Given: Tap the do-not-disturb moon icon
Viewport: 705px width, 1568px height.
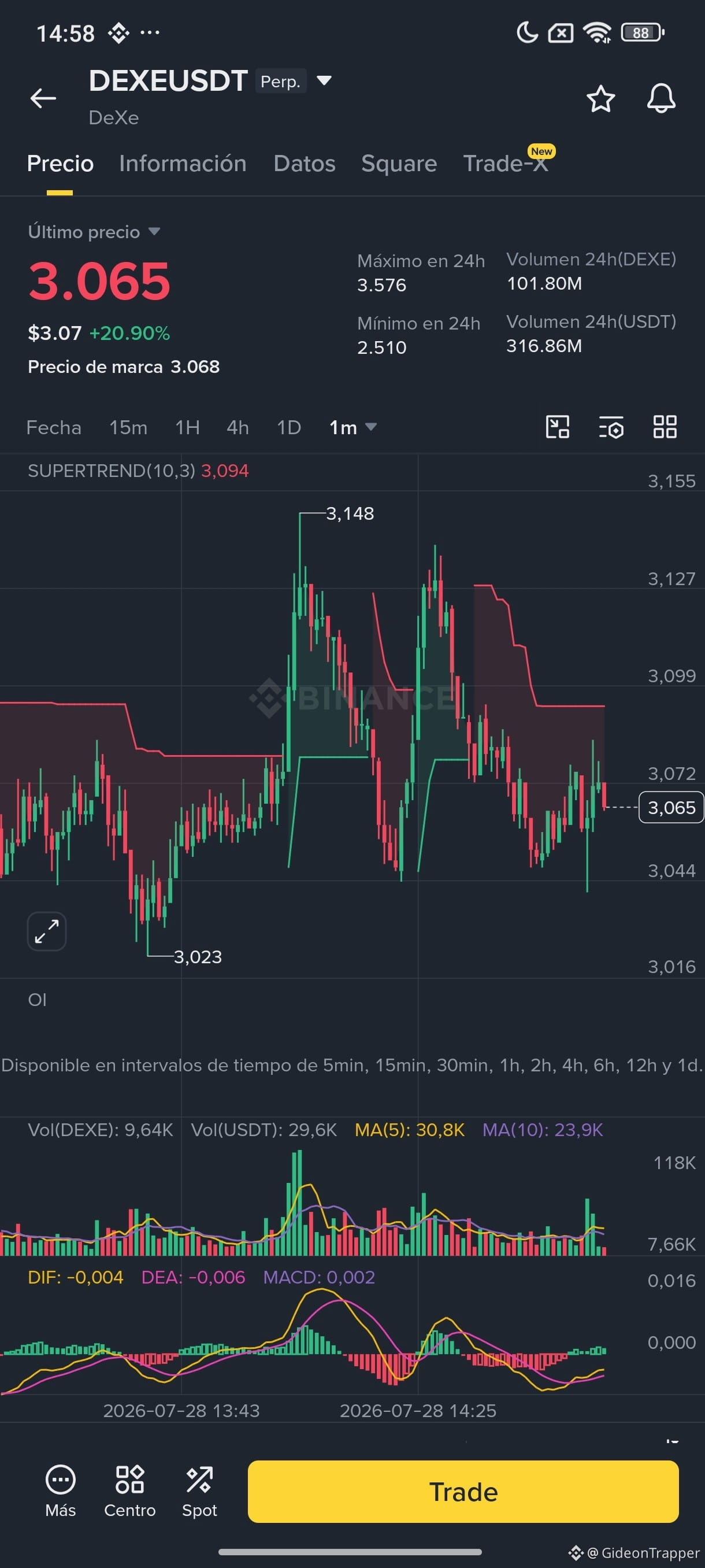Looking at the screenshot, I should point(527,33).
